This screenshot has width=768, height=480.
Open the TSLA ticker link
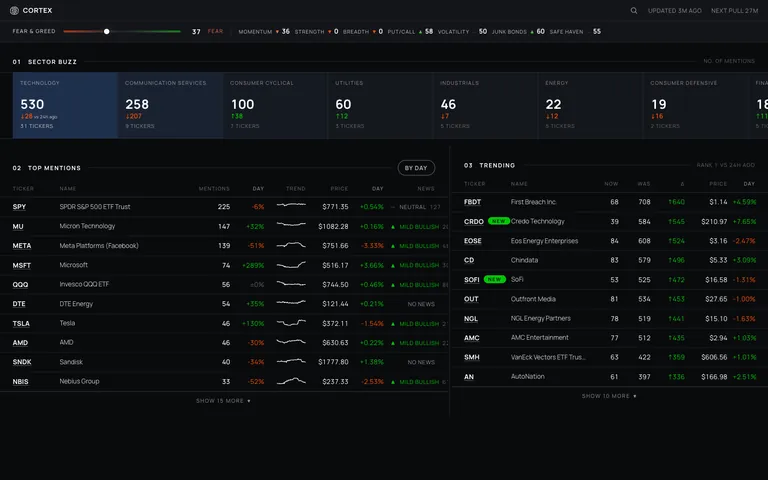click(x=21, y=323)
